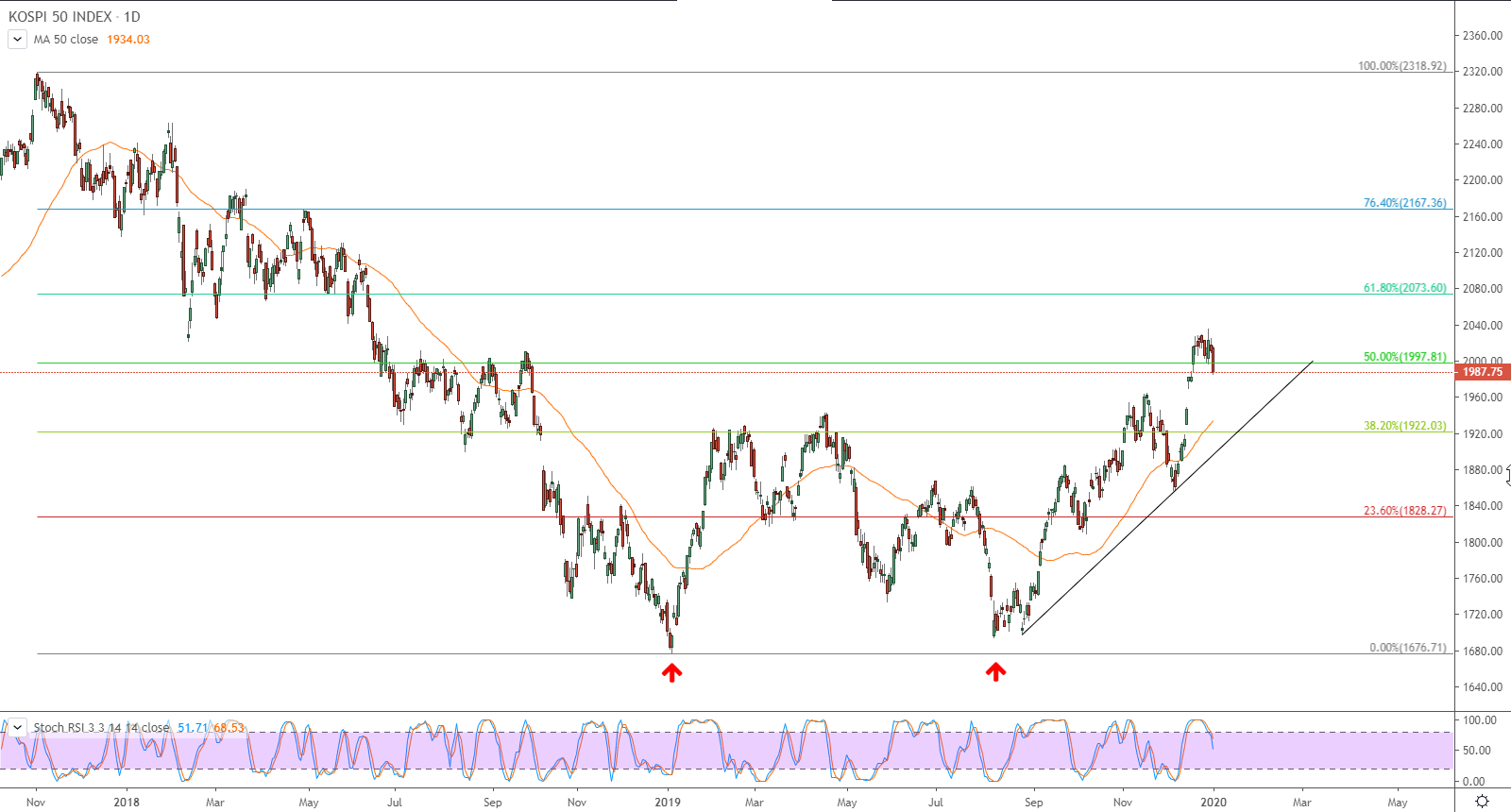Click price axis value 2320.00

coord(1483,72)
